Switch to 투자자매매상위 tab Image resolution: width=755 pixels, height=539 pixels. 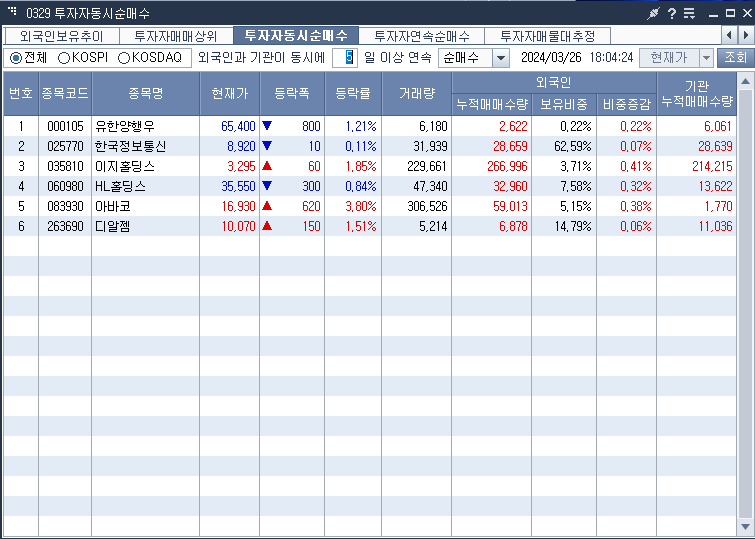[x=176, y=36]
